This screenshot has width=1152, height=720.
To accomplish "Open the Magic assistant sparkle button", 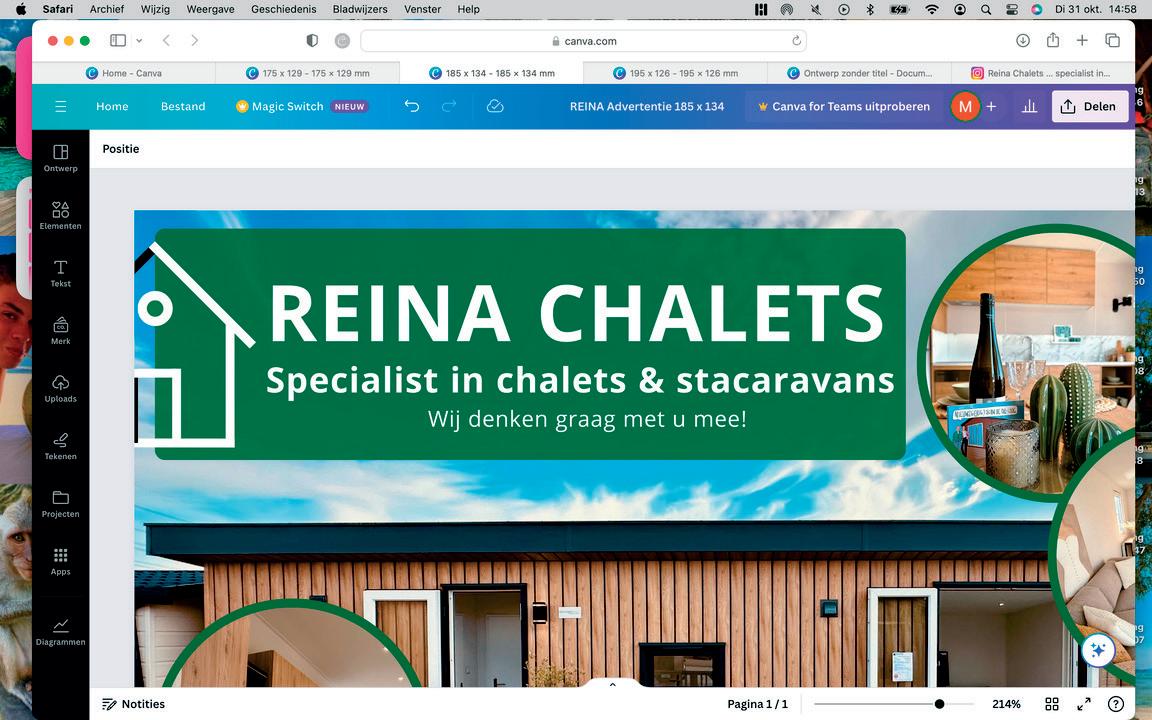I will (x=1098, y=650).
